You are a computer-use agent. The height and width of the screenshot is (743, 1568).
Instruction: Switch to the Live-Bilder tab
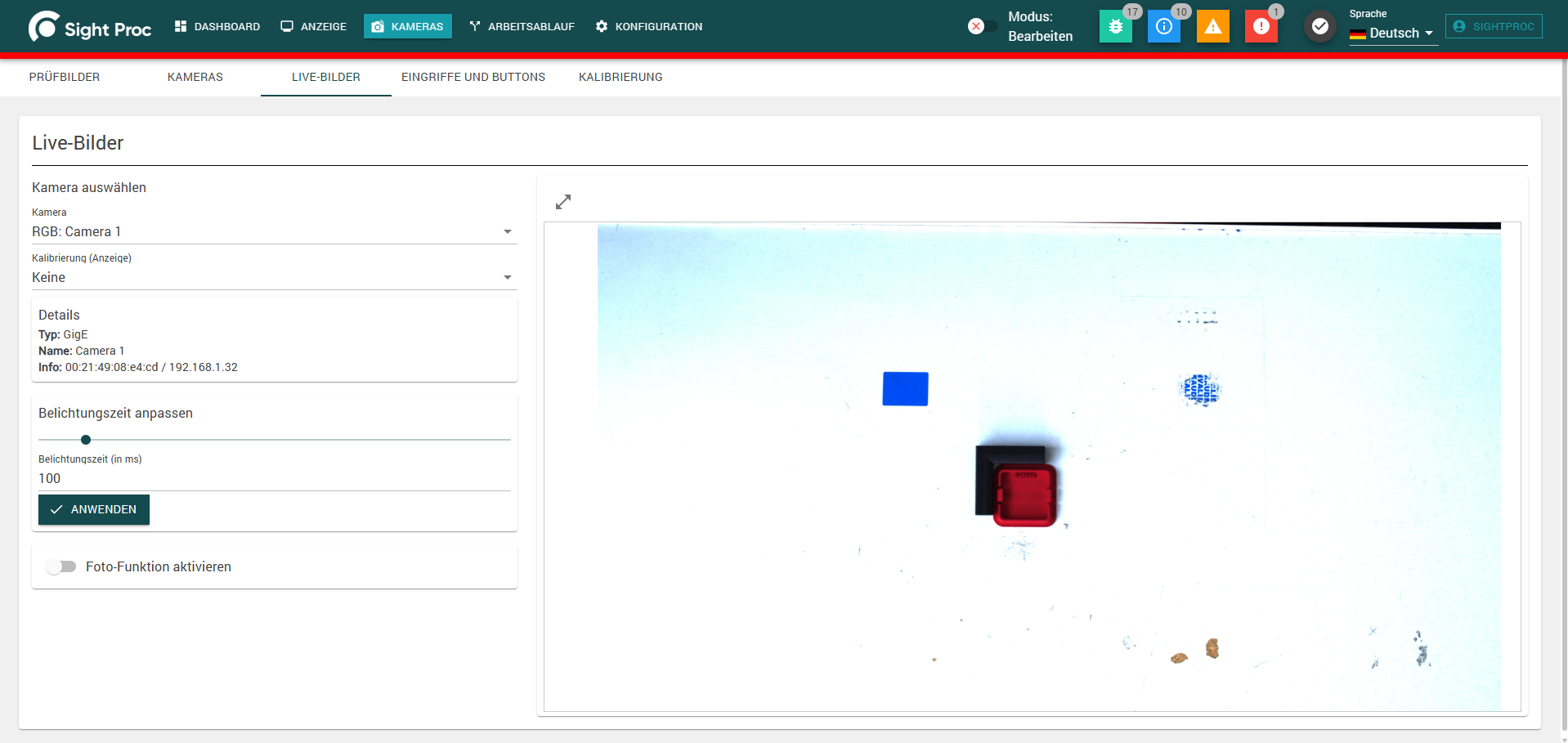(326, 77)
